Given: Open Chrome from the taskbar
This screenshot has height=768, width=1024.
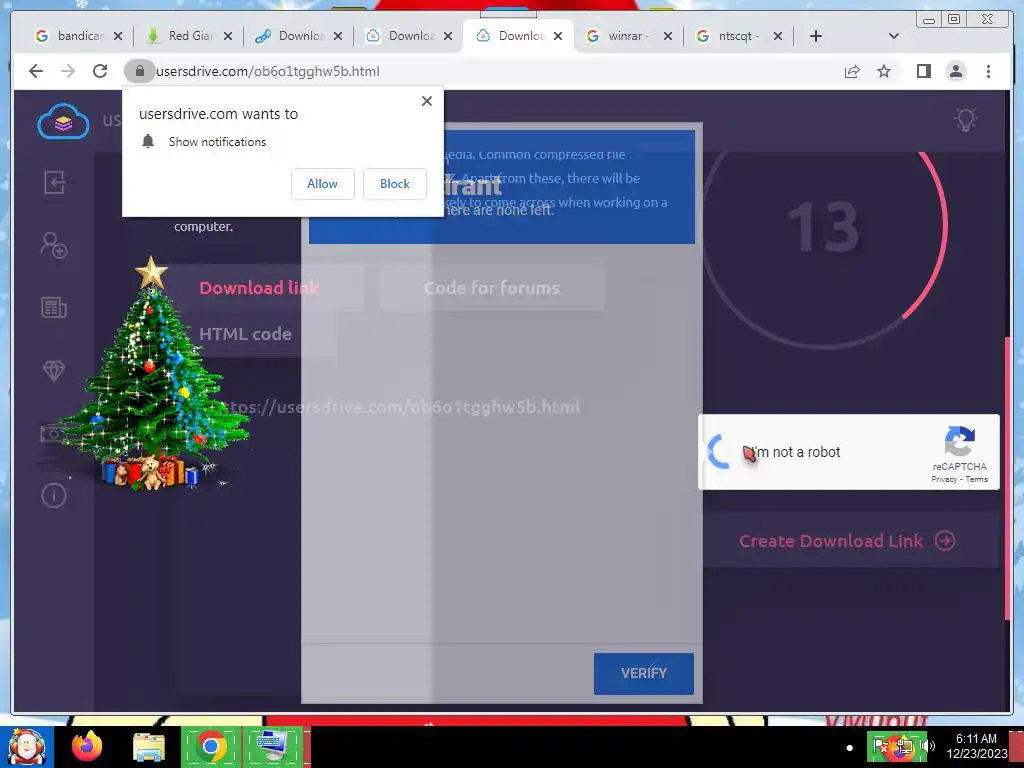Looking at the screenshot, I should pos(210,746).
